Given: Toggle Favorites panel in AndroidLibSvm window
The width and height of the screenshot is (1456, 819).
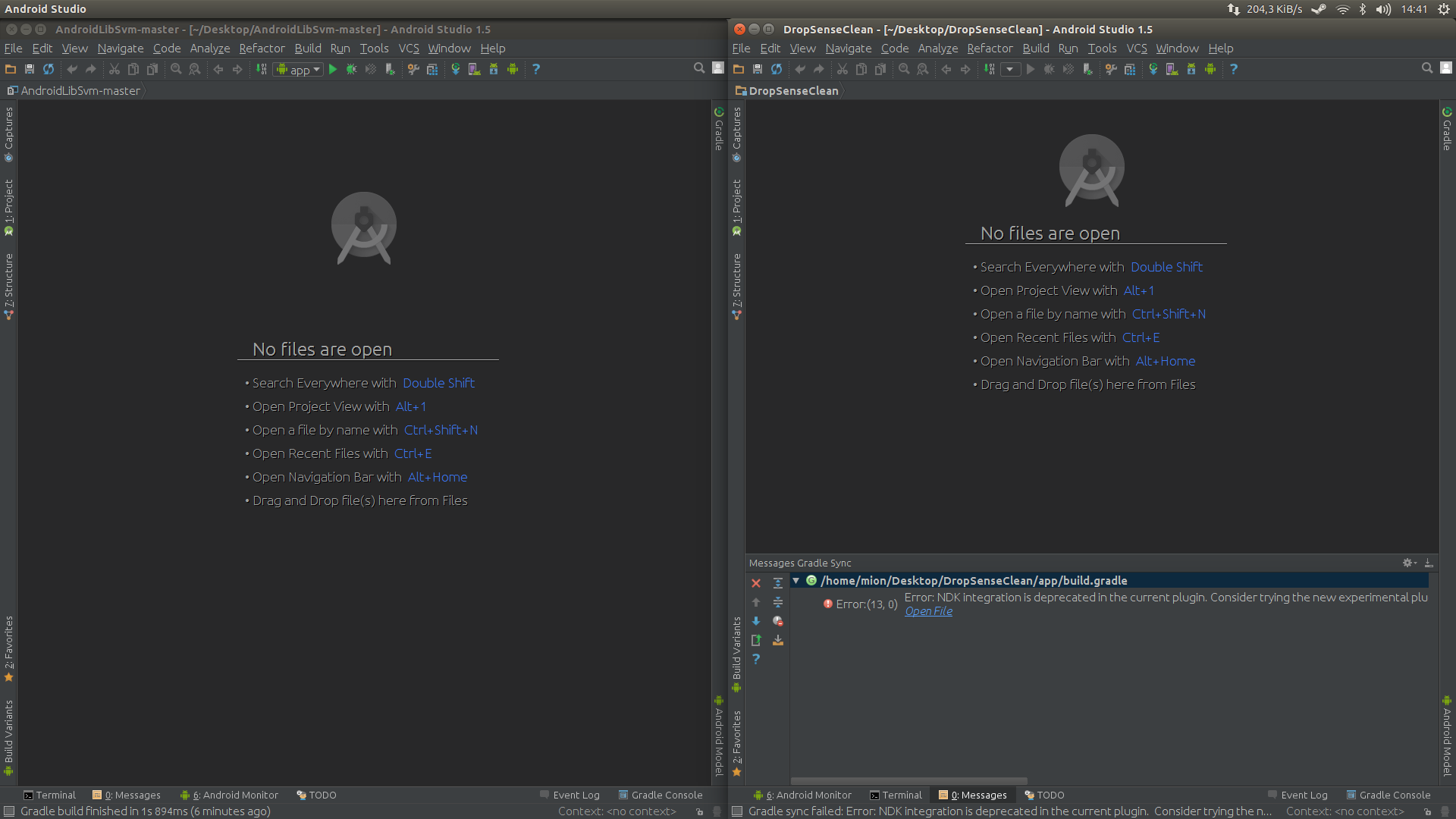Looking at the screenshot, I should pos(9,648).
